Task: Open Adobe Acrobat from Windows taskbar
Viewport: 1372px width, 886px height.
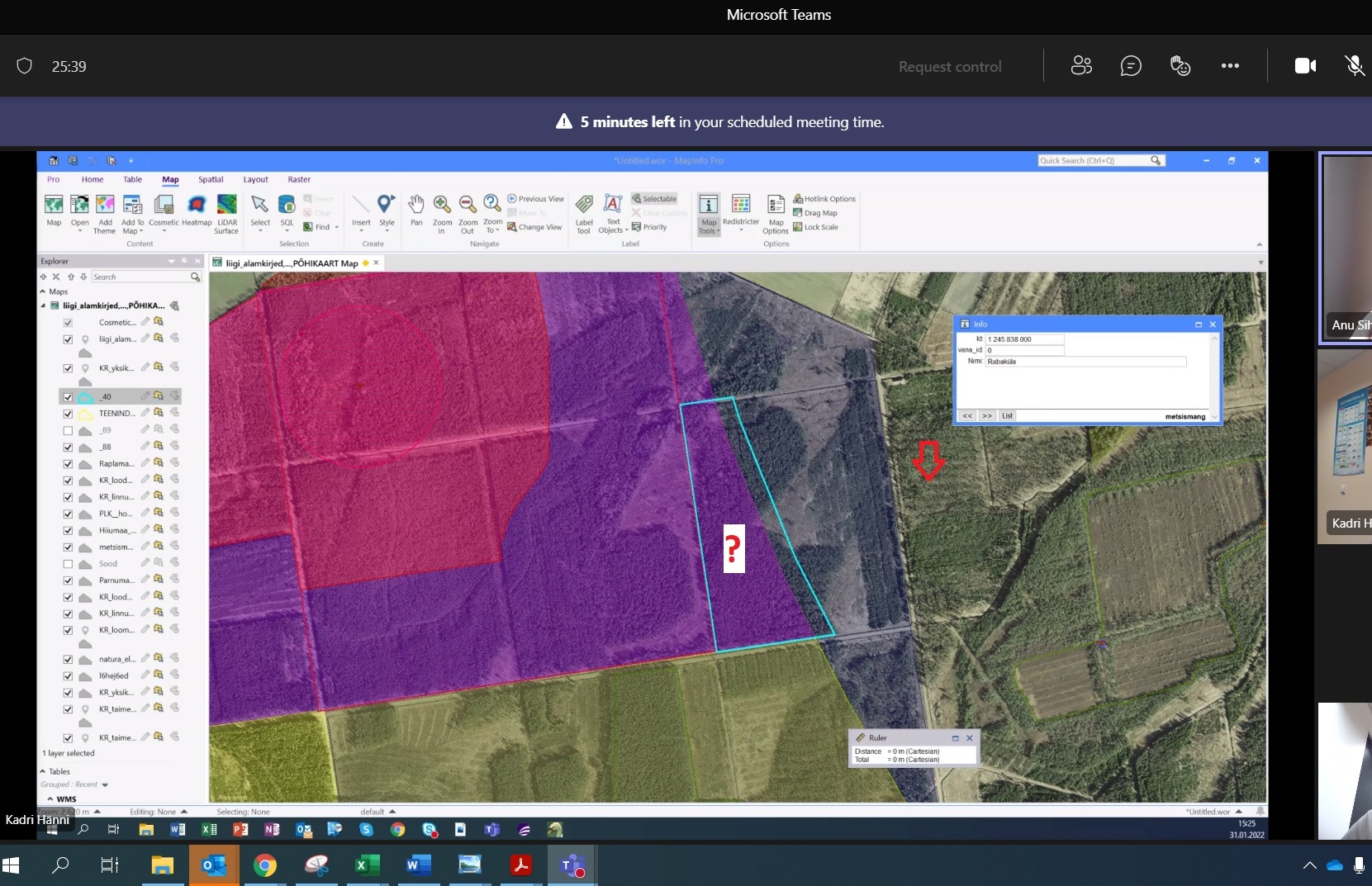Action: click(x=520, y=865)
